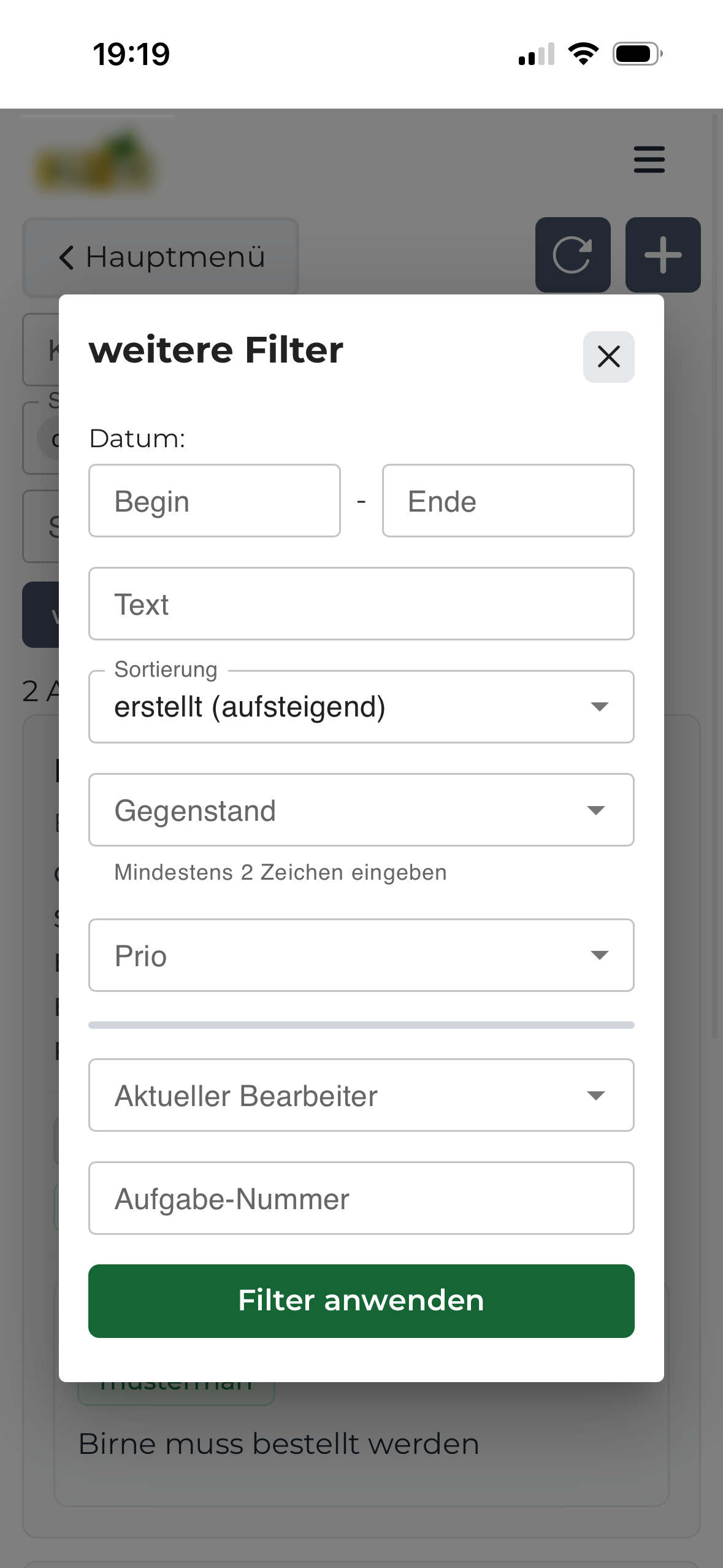The image size is (723, 1568).
Task: Close the weitere Filter dialog
Action: (x=608, y=356)
